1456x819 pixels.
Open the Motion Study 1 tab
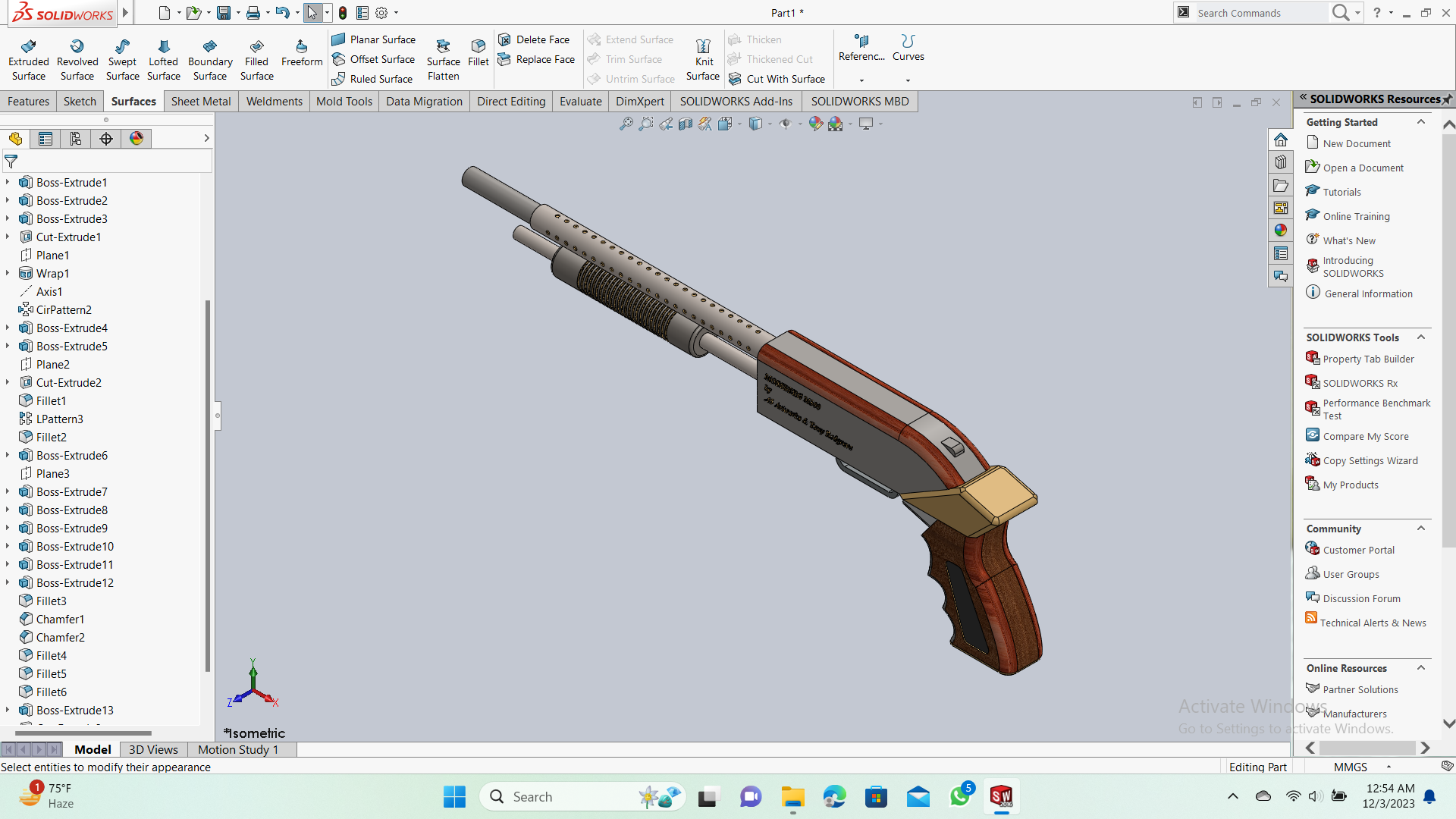[x=238, y=749]
